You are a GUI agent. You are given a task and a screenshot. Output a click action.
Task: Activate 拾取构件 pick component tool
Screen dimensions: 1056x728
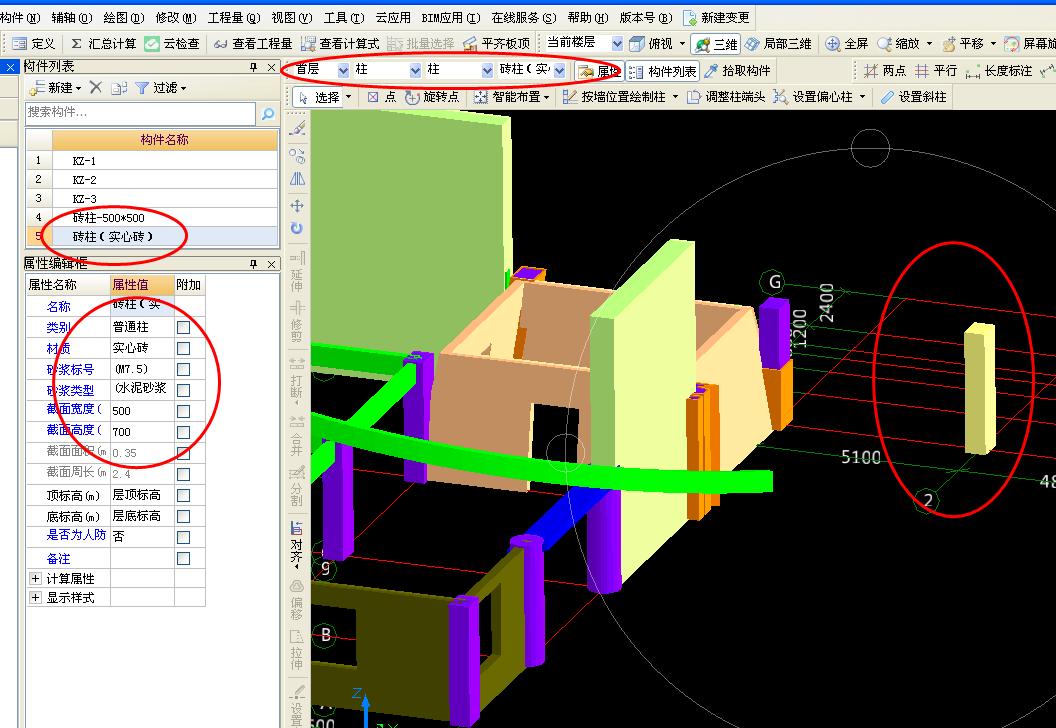[x=737, y=71]
